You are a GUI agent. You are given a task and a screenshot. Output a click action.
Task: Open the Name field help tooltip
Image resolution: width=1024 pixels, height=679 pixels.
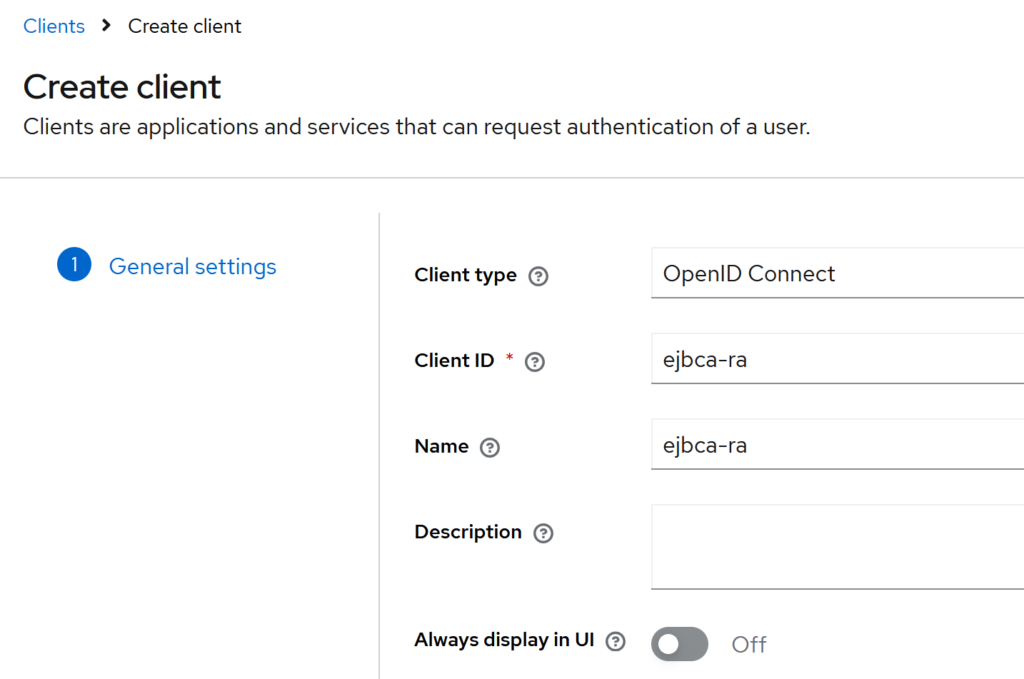(489, 447)
